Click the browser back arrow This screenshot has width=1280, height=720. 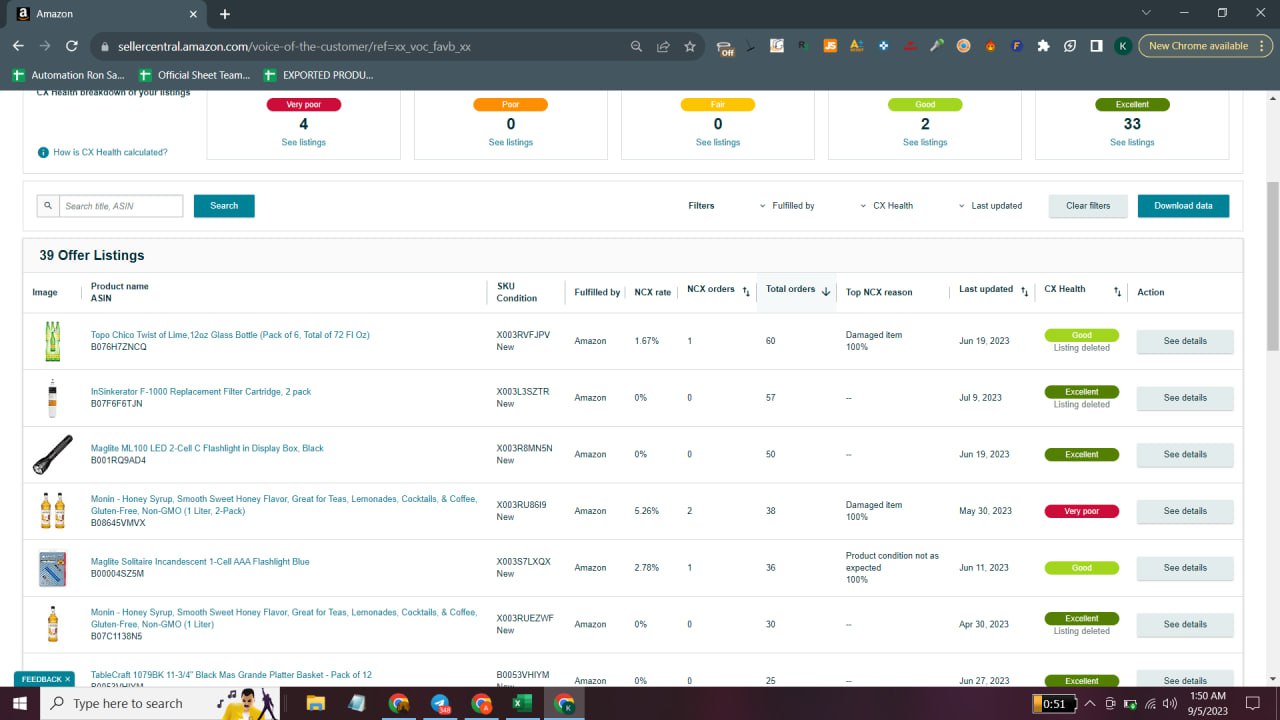pyautogui.click(x=18, y=46)
